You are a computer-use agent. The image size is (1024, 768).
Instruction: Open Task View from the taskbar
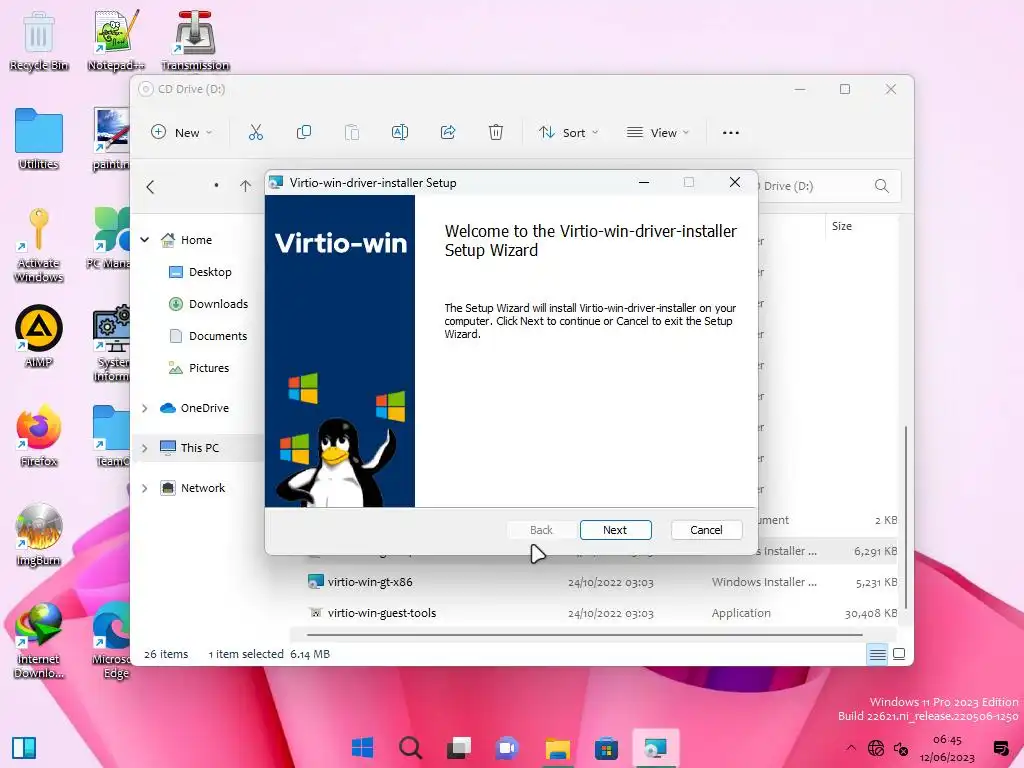[x=459, y=747]
